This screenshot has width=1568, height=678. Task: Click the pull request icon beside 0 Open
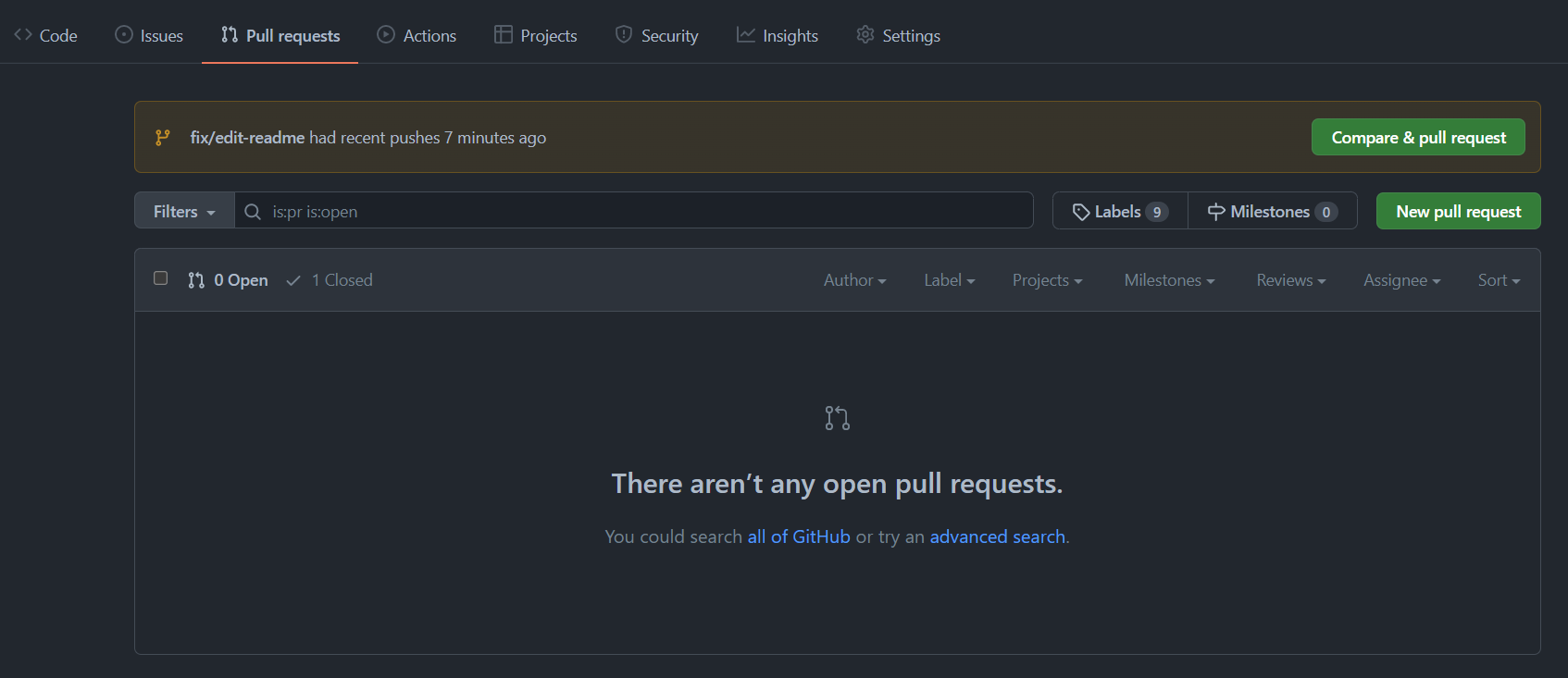[x=196, y=280]
